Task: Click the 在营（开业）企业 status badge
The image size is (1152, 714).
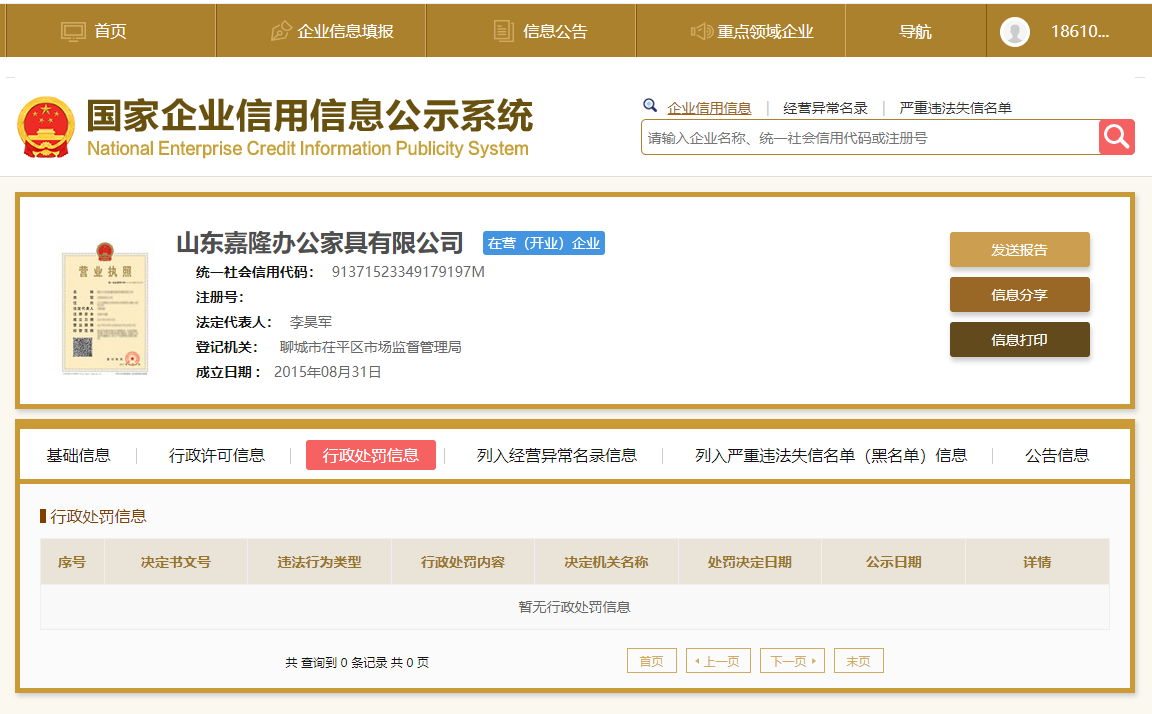Action: [544, 243]
